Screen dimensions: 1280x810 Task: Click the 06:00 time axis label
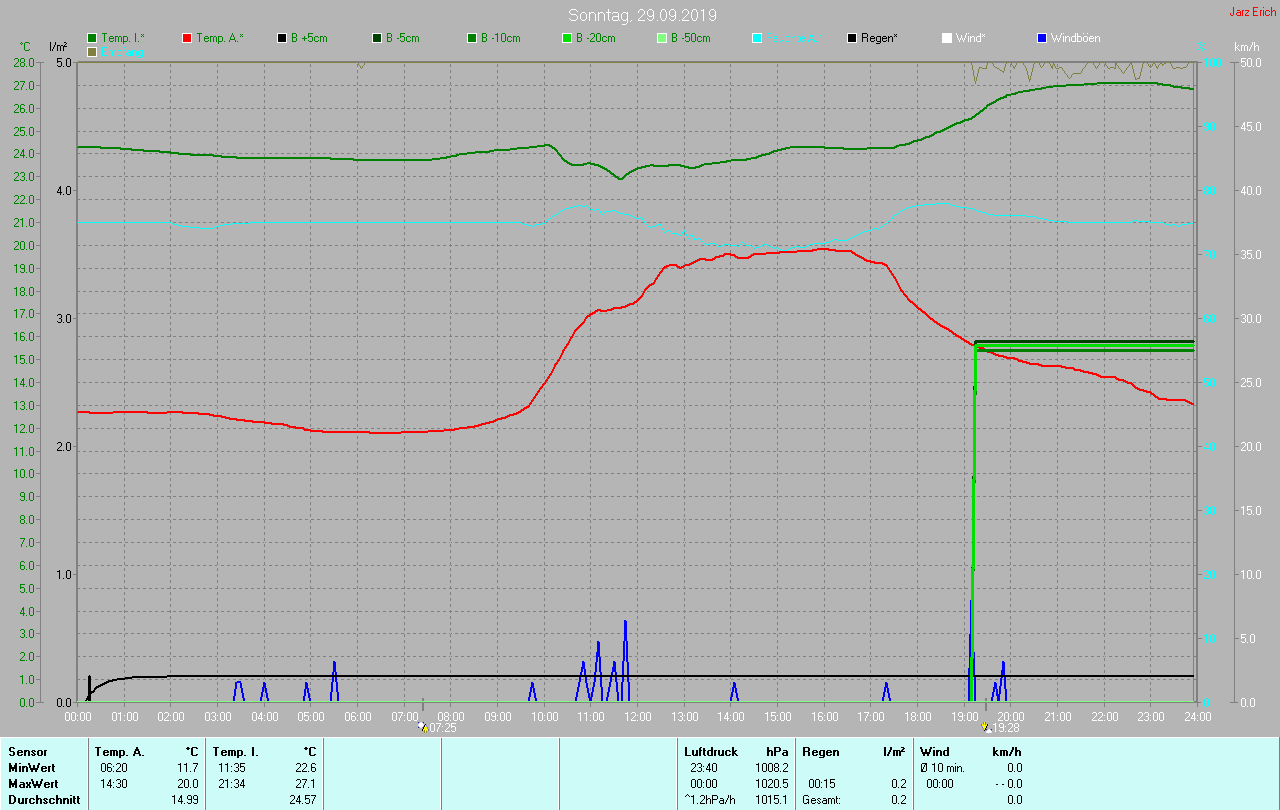click(x=358, y=717)
